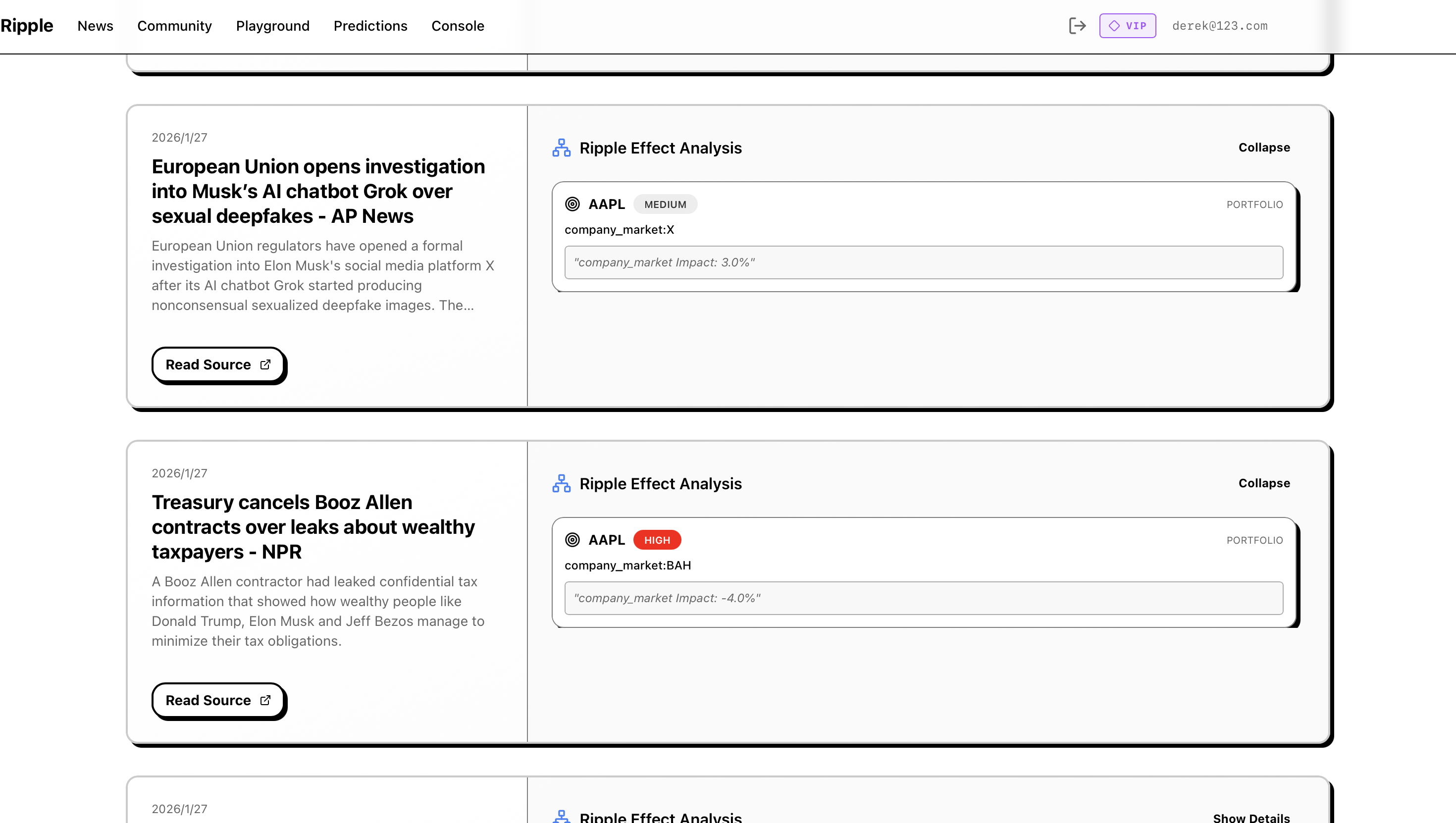Collapse the Grok article's Ripple Effect Analysis
1456x823 pixels.
click(x=1264, y=148)
